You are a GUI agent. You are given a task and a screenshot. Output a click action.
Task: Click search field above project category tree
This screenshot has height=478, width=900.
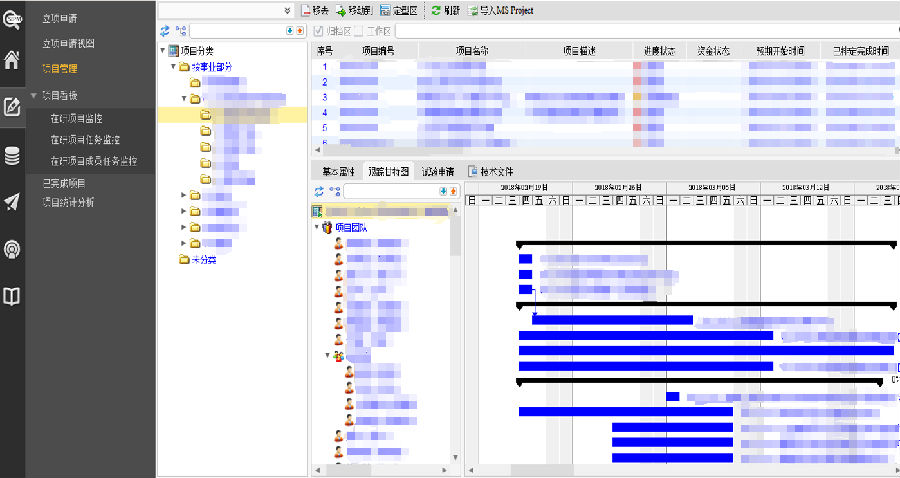click(237, 31)
